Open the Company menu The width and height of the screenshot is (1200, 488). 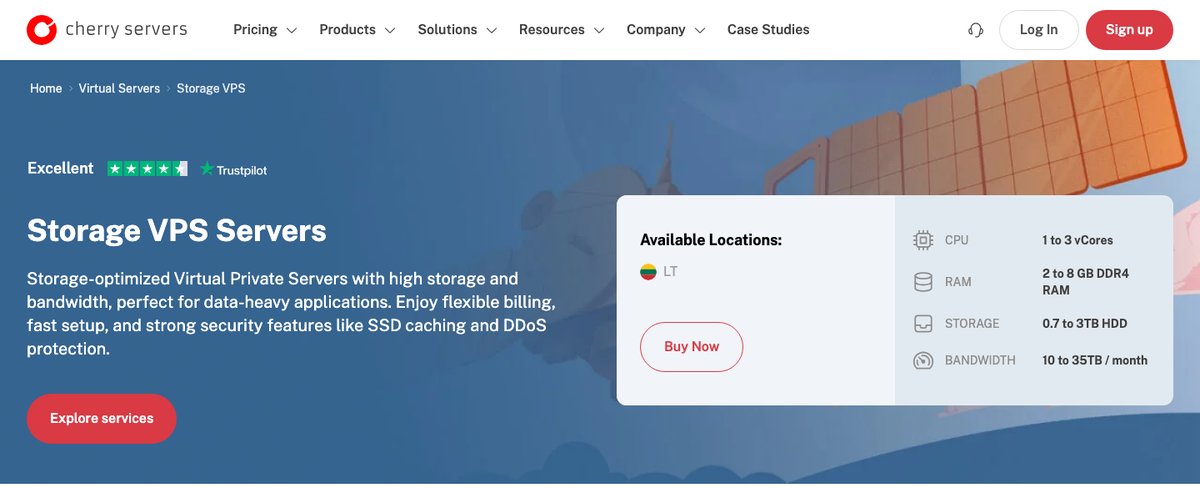click(666, 30)
